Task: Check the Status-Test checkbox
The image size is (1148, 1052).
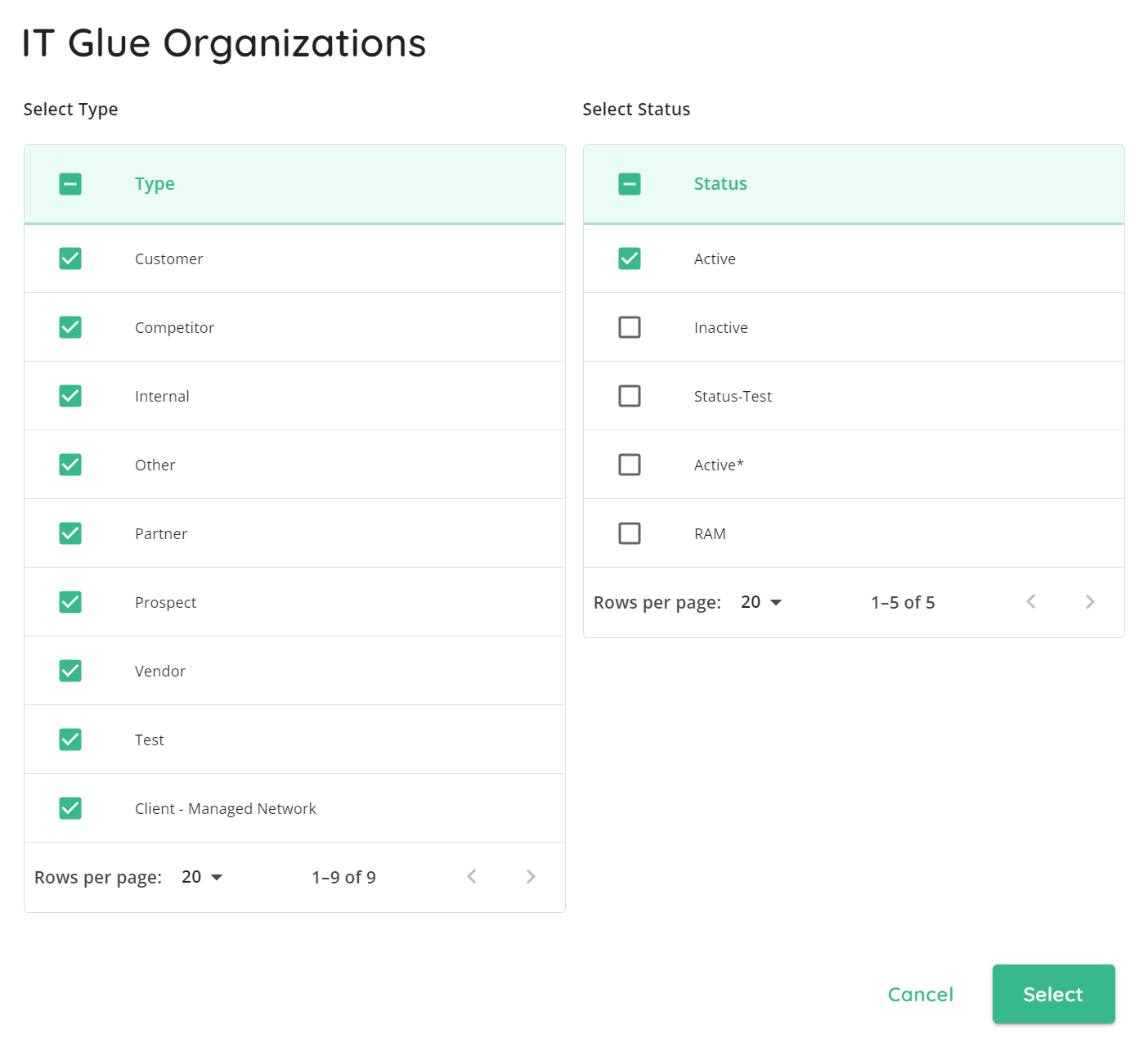Action: point(630,396)
